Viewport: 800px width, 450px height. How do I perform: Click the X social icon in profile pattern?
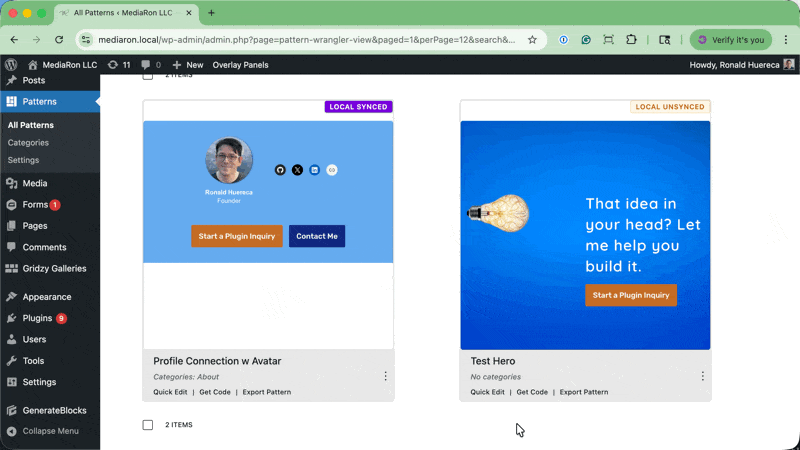click(297, 170)
